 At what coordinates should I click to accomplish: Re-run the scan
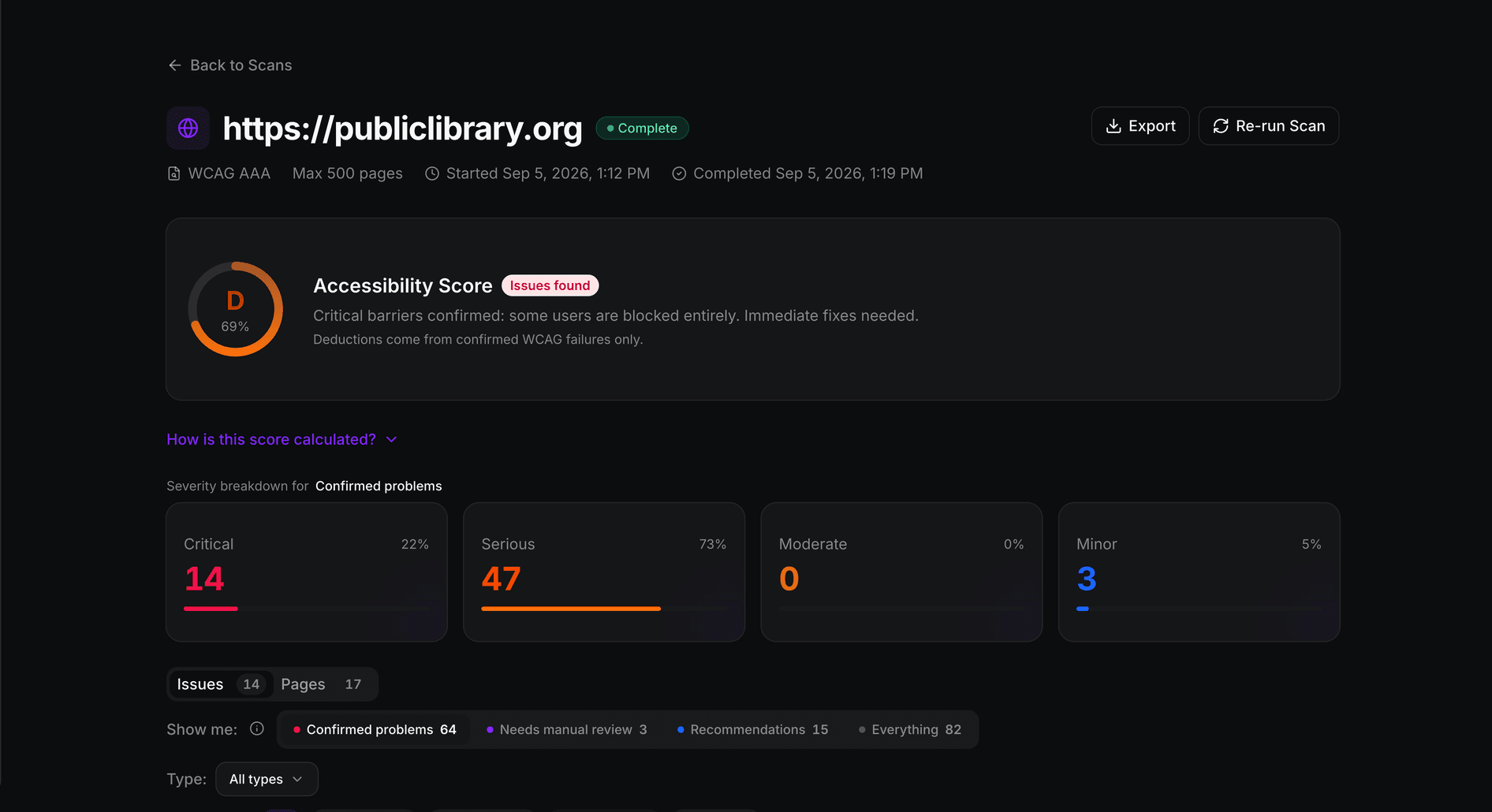pyautogui.click(x=1269, y=126)
